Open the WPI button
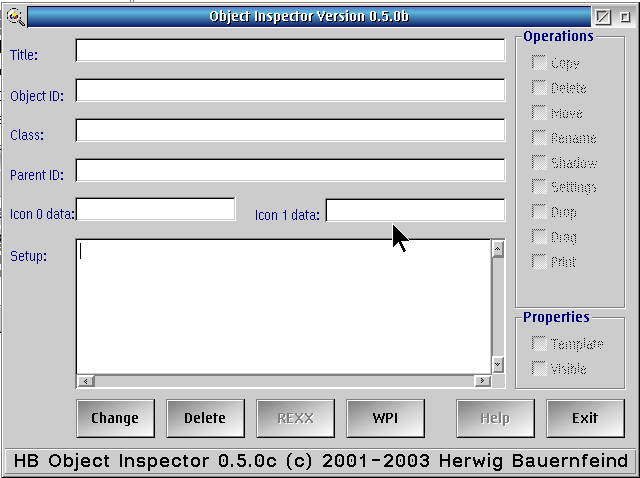Viewport: 640px width, 478px height. tap(385, 418)
